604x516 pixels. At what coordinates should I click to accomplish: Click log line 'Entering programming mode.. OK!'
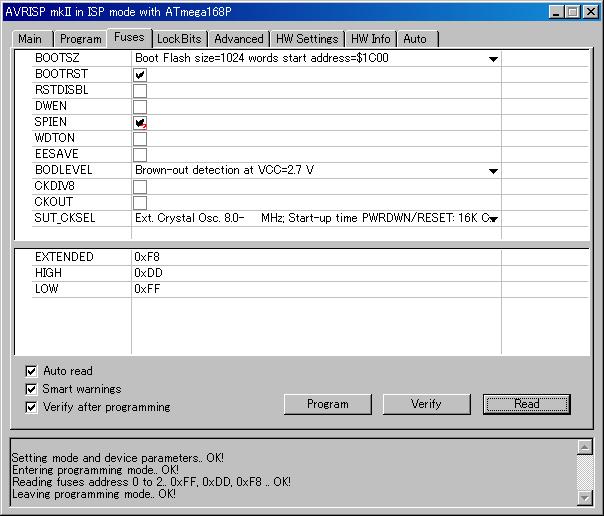click(95, 470)
